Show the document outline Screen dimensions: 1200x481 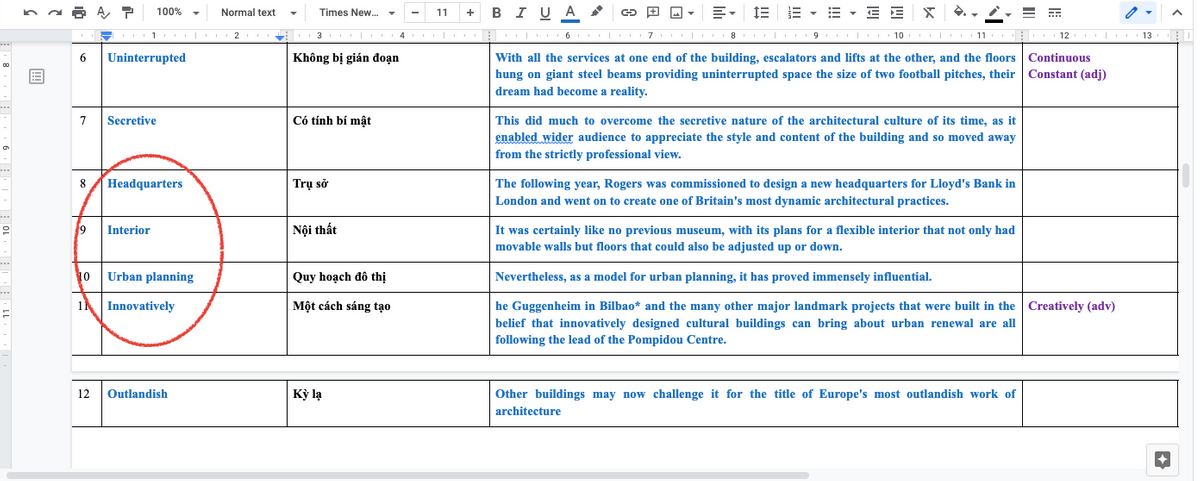coord(37,77)
